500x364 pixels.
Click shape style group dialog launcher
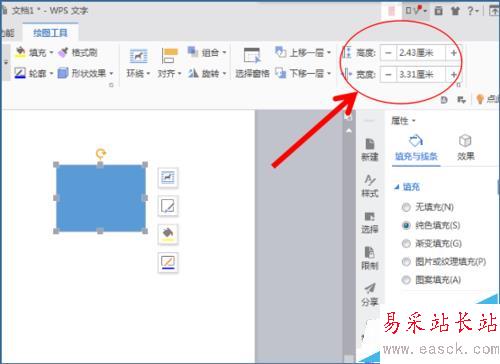tap(111, 85)
